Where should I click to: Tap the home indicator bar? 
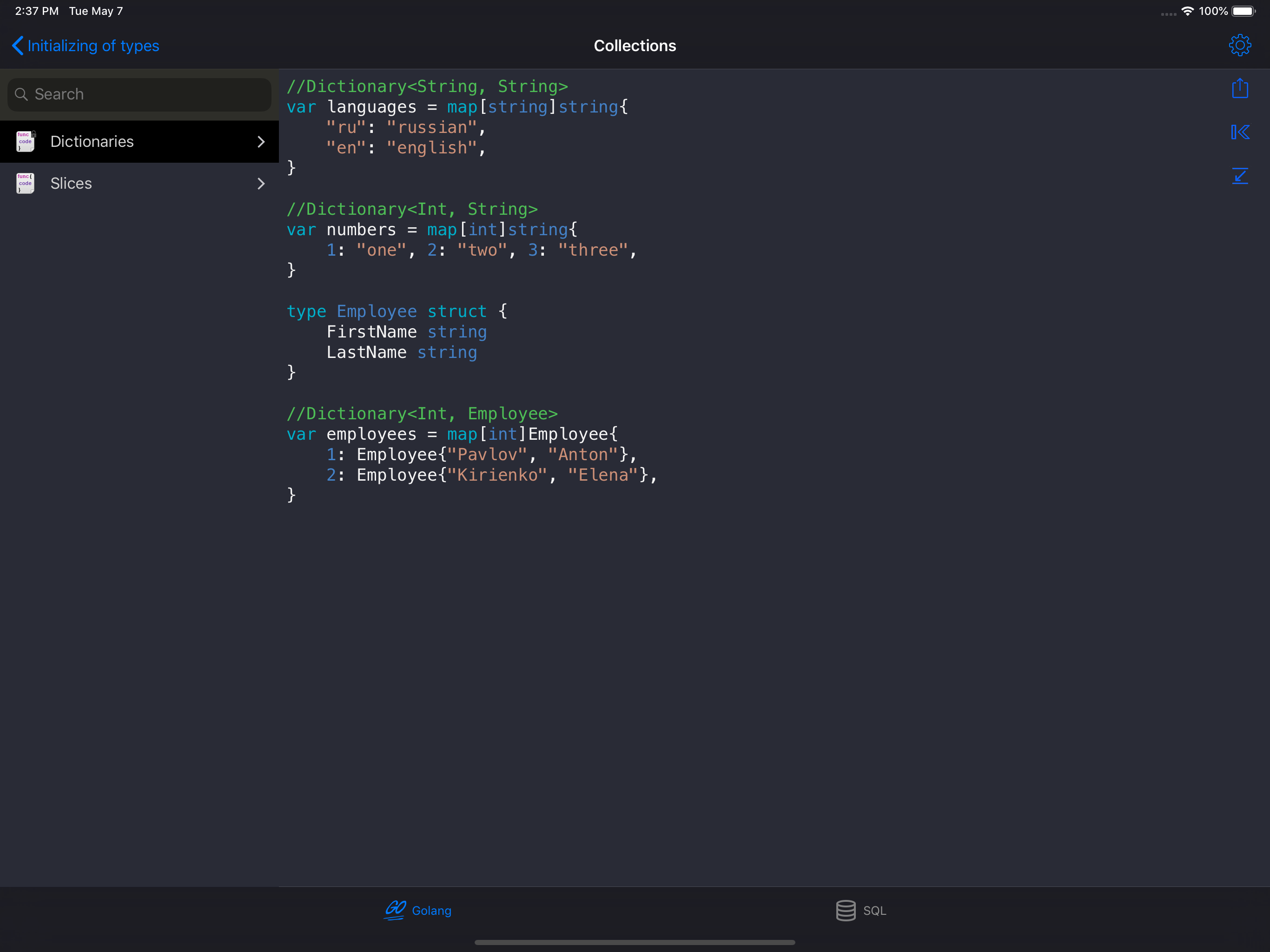(635, 942)
